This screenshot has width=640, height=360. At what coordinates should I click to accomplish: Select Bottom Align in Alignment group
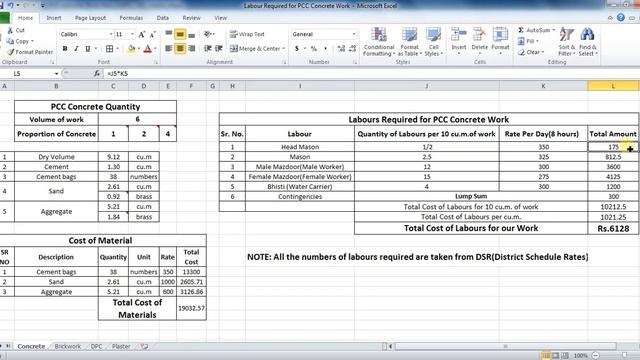tap(191, 34)
